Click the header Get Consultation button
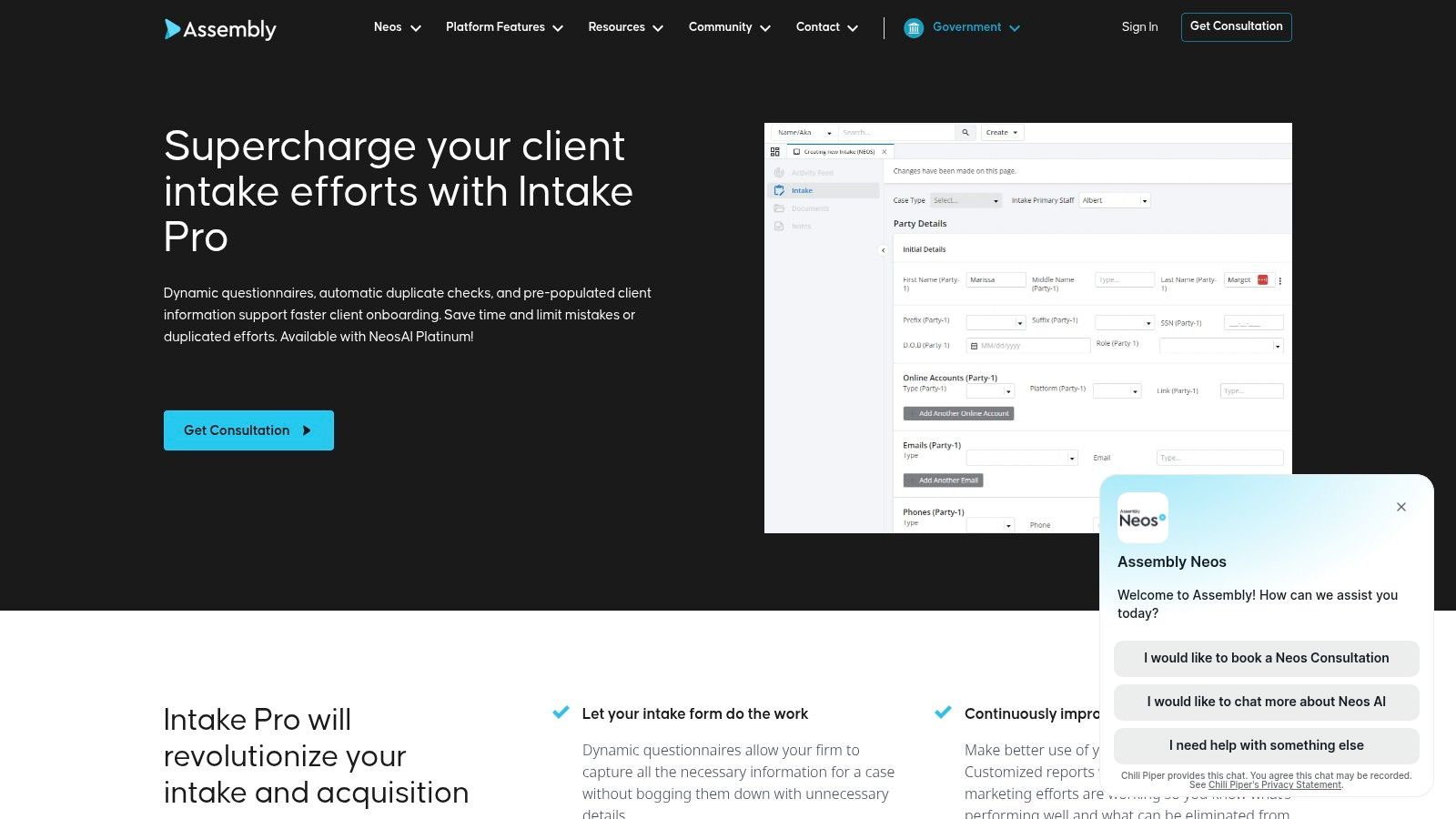 (x=1236, y=26)
